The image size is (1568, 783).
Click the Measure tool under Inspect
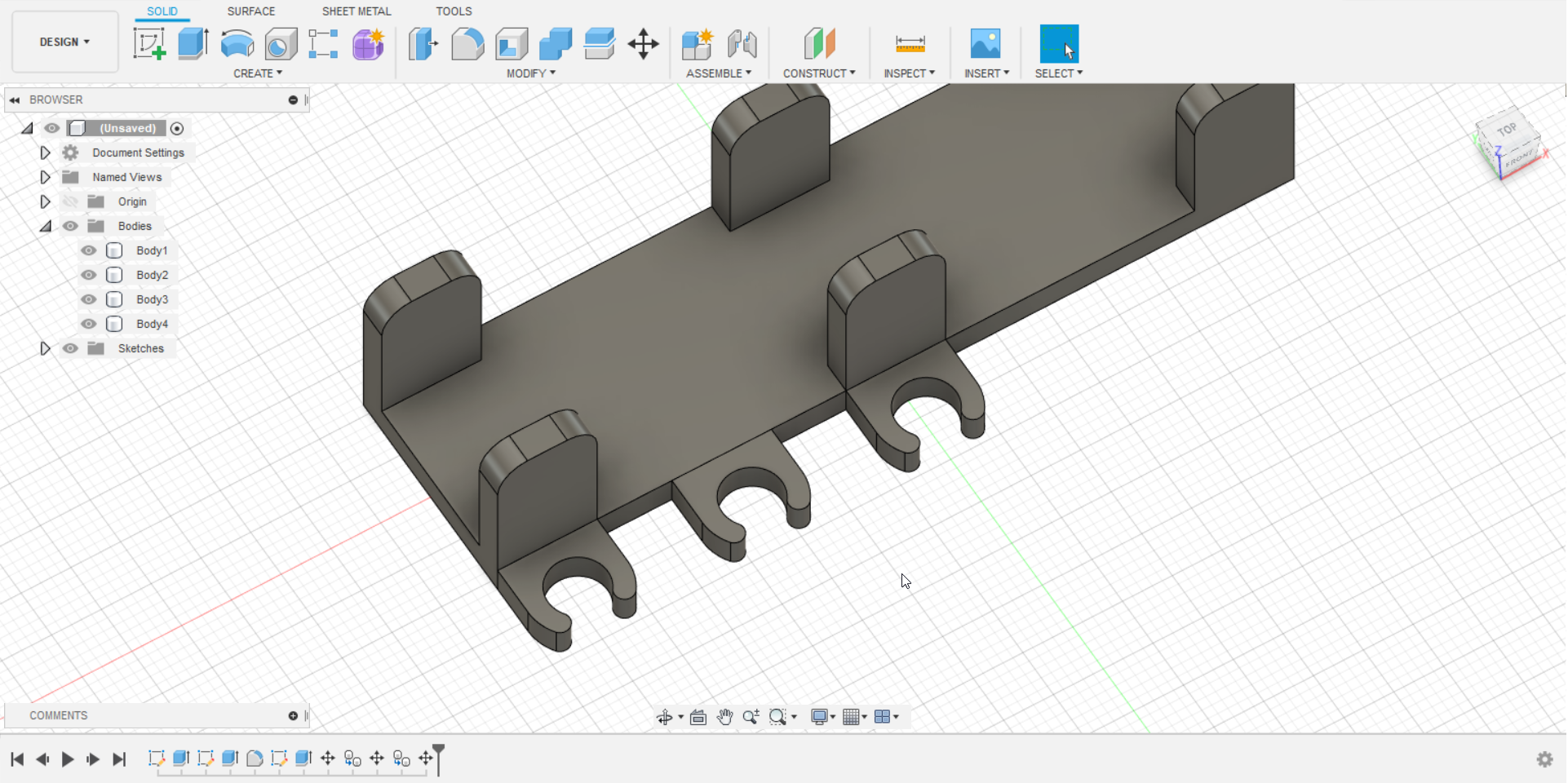coord(909,44)
